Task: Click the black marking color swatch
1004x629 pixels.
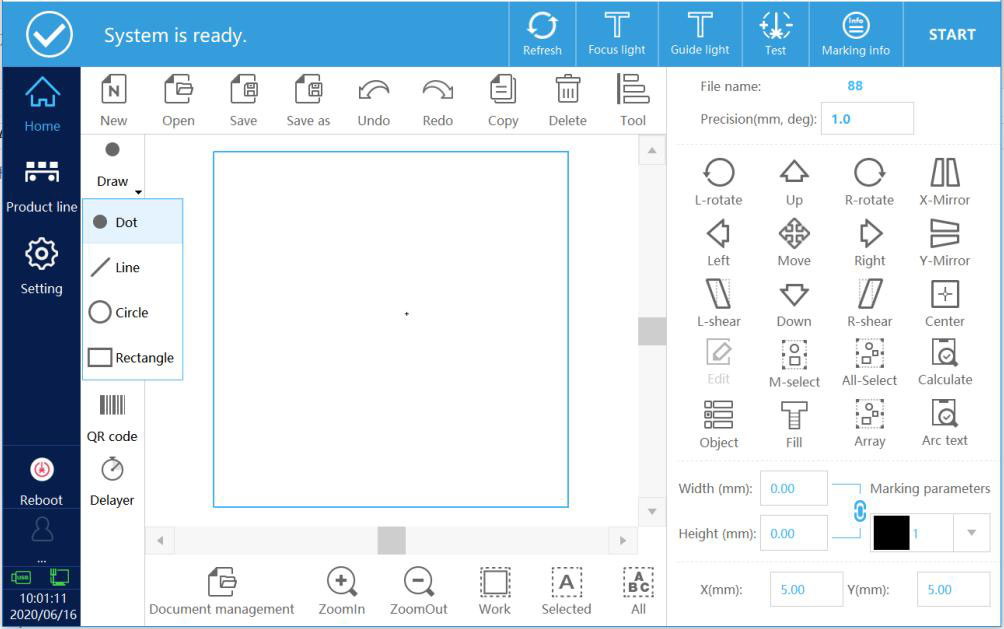Action: click(x=891, y=533)
